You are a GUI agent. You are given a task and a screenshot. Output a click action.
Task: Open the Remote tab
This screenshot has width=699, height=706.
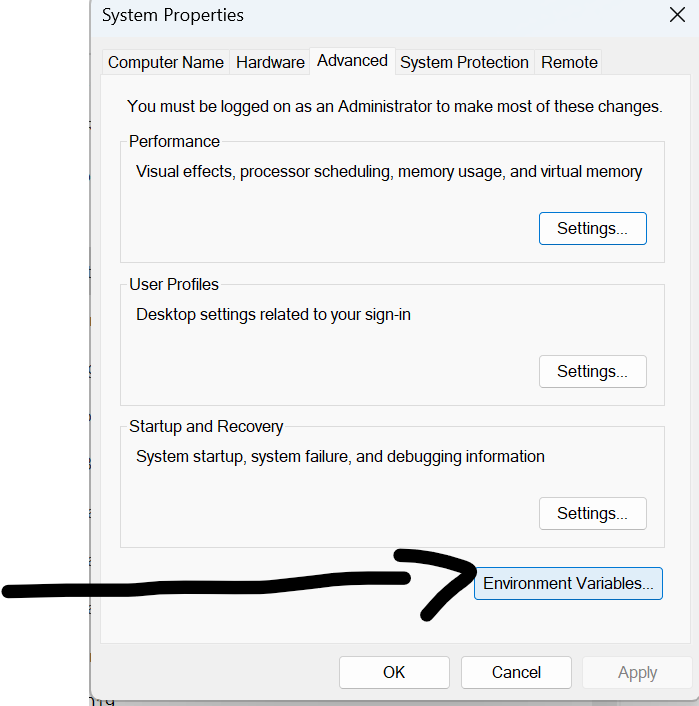tap(569, 62)
